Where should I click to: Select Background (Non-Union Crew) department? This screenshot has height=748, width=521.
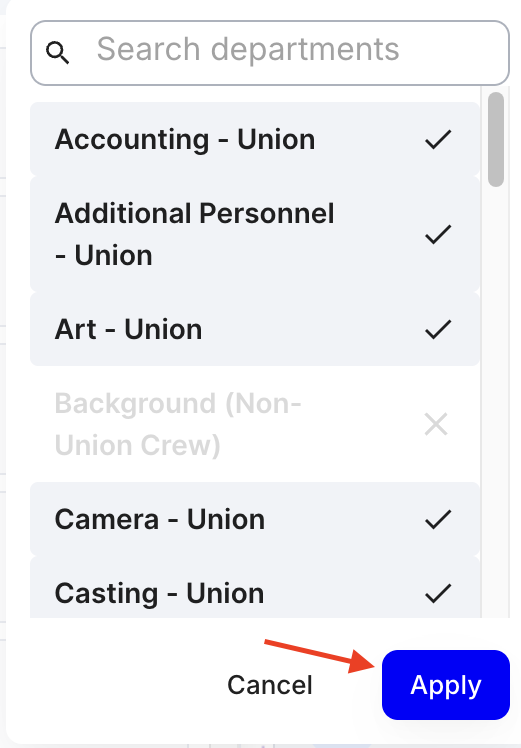[x=255, y=424]
